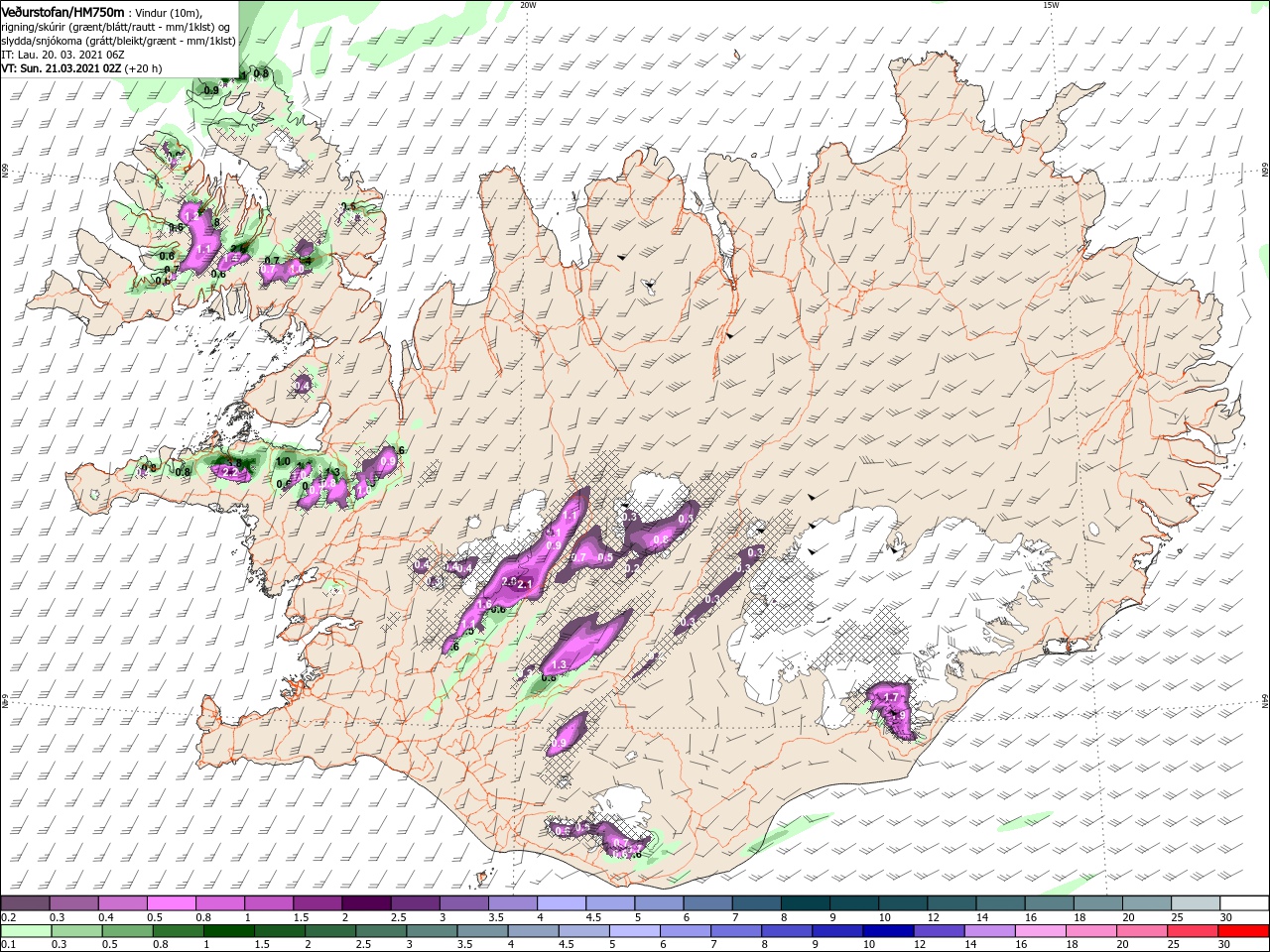Select the darkest green rain swatch between 1 and 1.5
Screen dimensions: 1270x952
click(x=228, y=931)
